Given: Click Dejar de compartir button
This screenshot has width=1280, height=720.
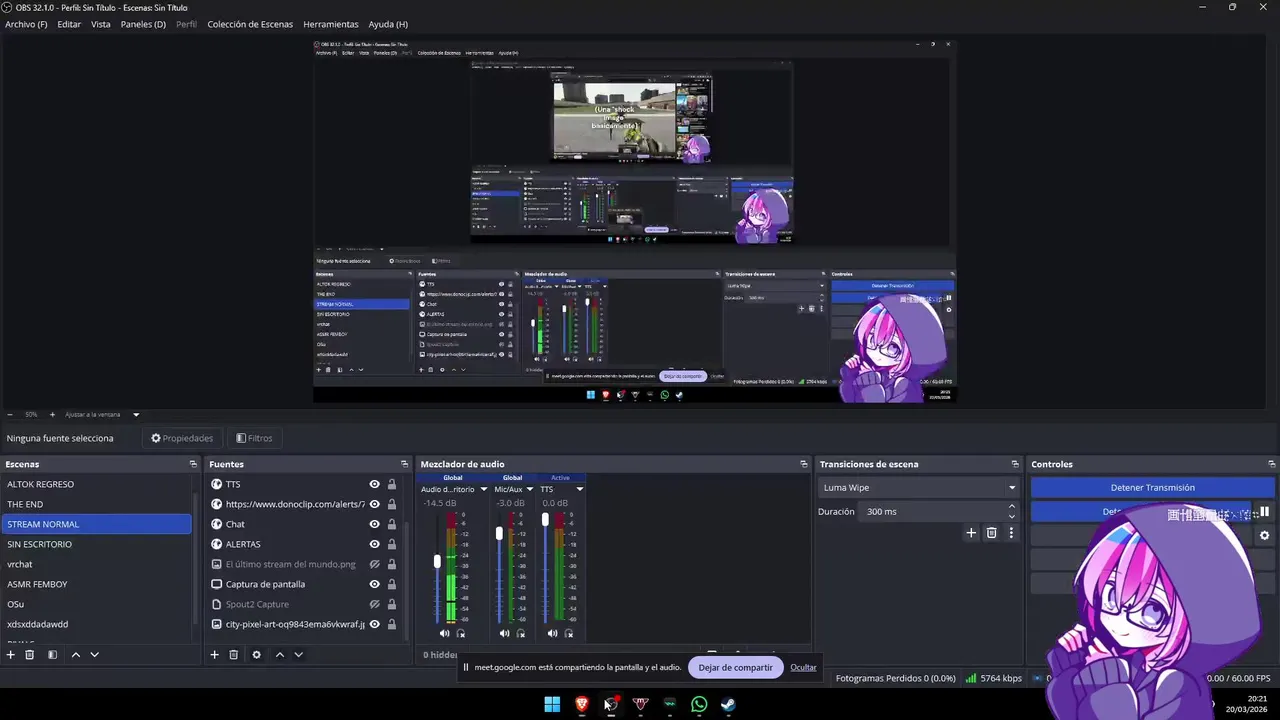Looking at the screenshot, I should pos(735,667).
